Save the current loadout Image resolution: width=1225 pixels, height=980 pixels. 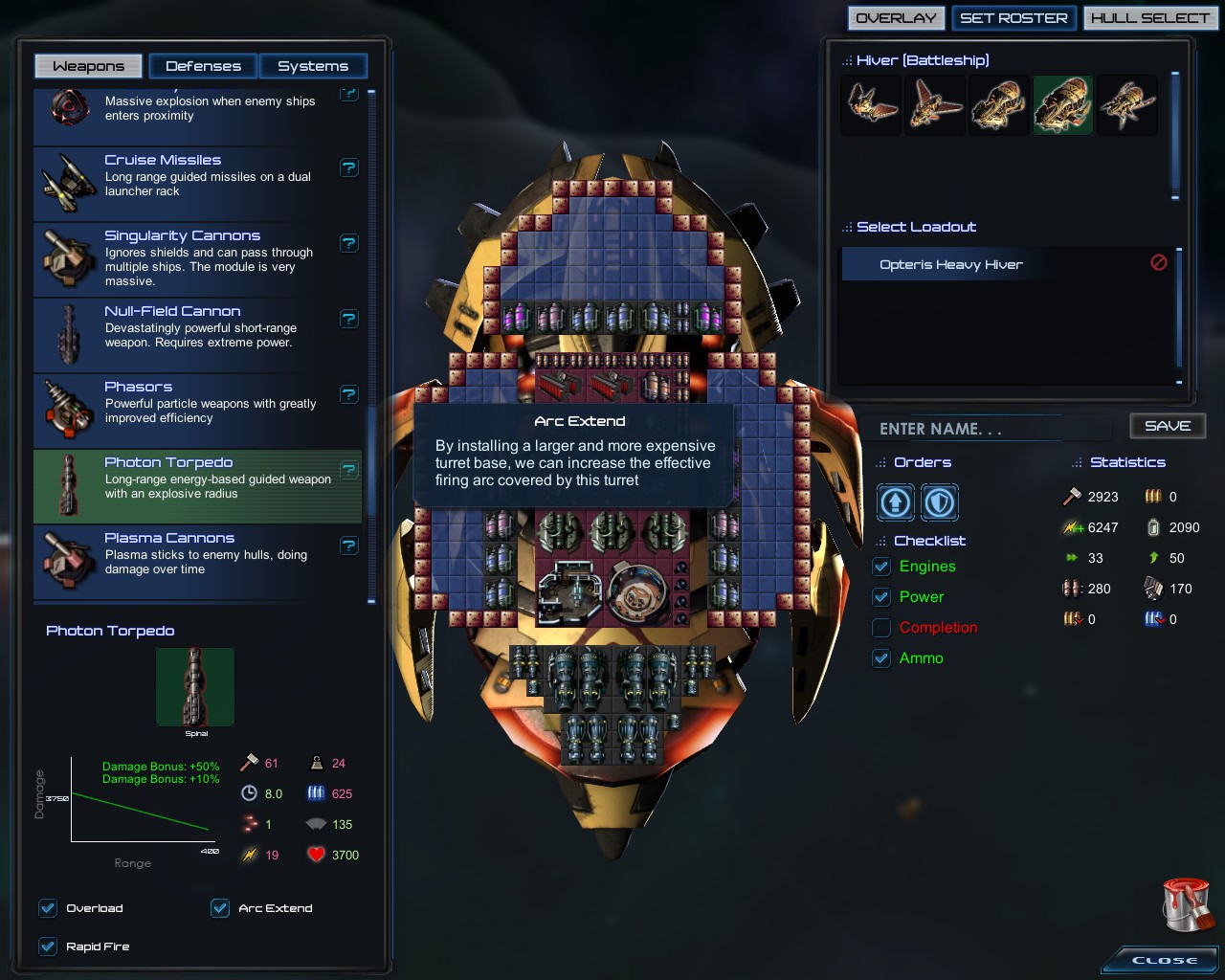click(1168, 426)
